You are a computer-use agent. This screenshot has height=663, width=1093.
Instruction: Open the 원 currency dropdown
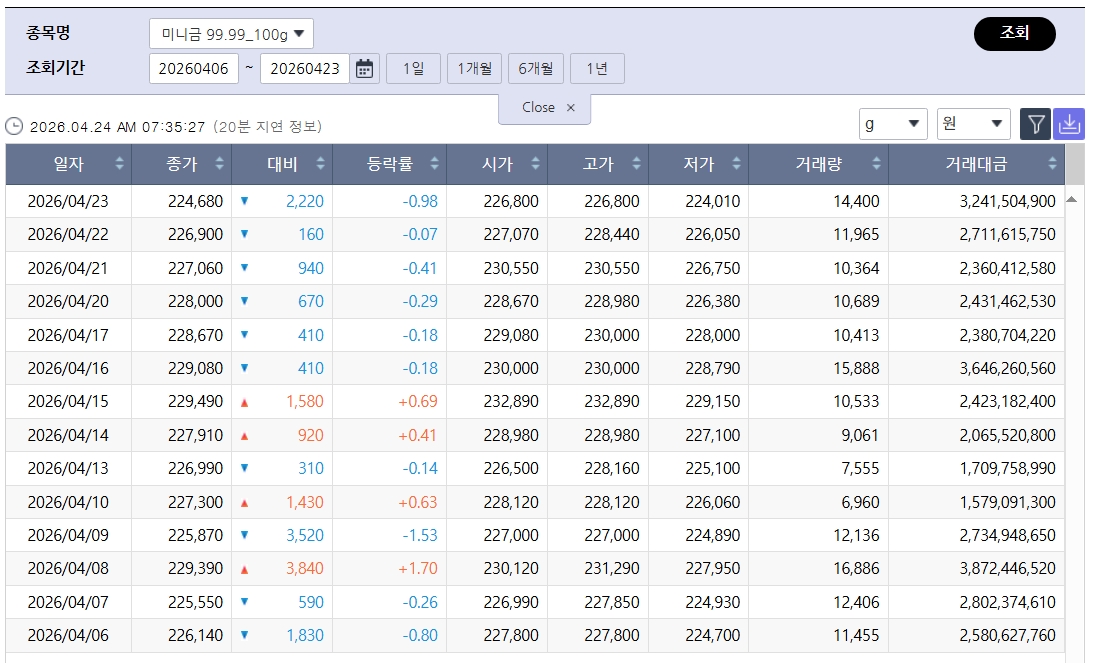974,124
